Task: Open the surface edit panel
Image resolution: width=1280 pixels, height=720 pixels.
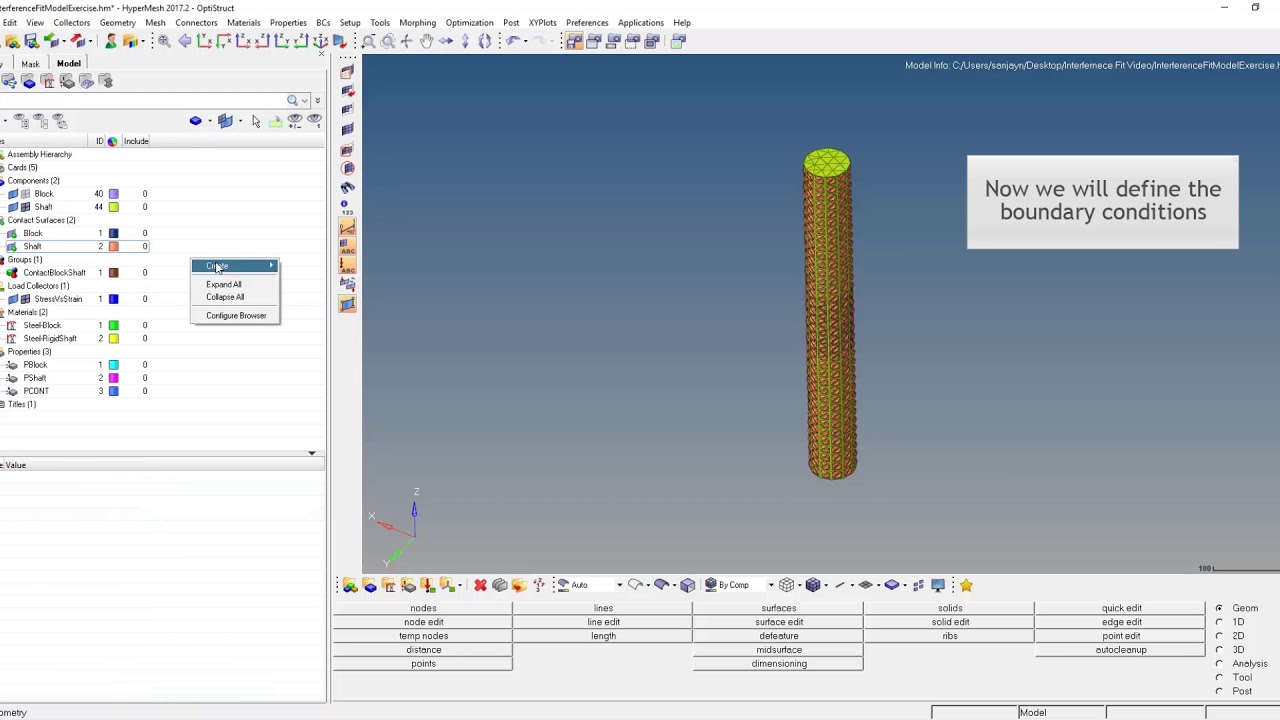Action: [x=779, y=622]
